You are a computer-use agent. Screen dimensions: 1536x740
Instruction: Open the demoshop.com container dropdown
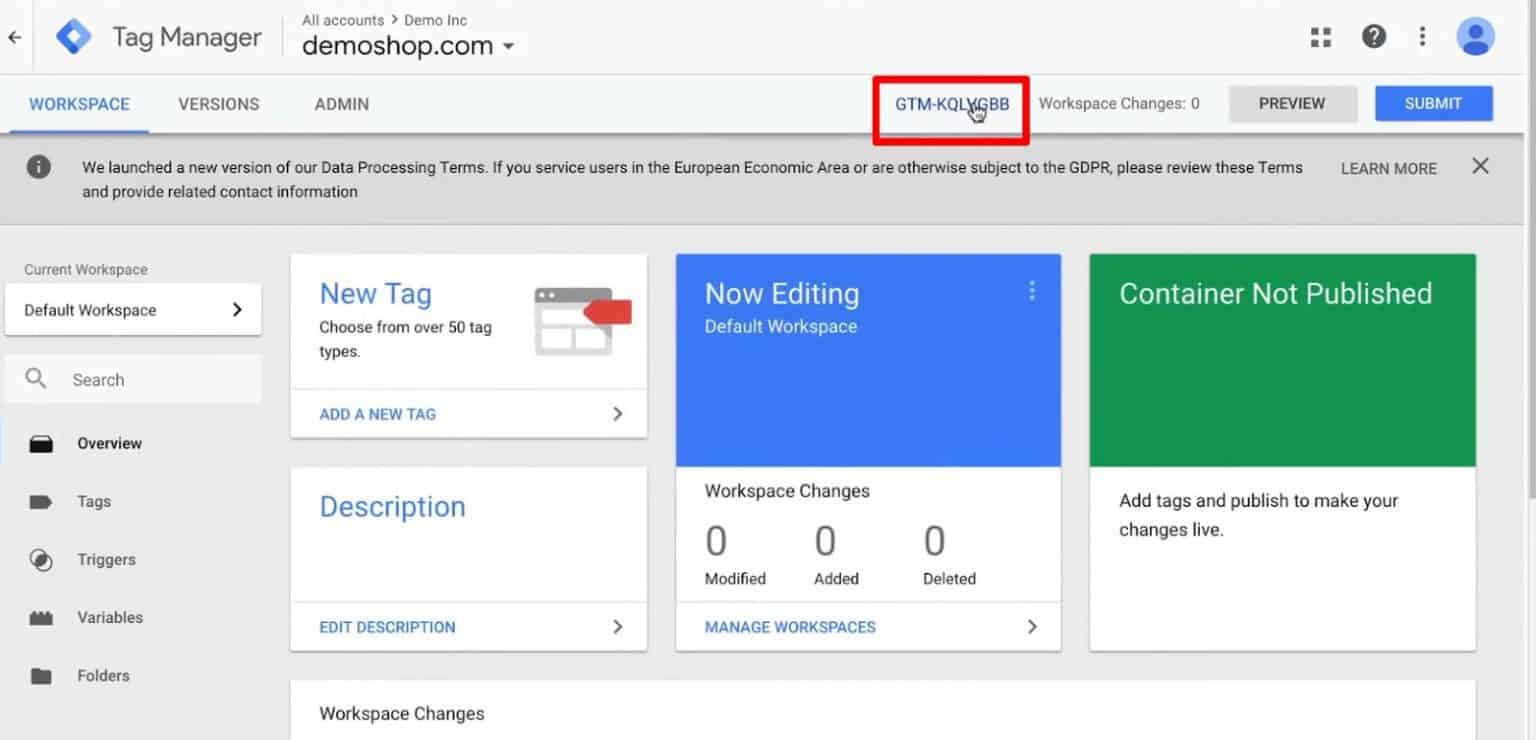coord(509,45)
